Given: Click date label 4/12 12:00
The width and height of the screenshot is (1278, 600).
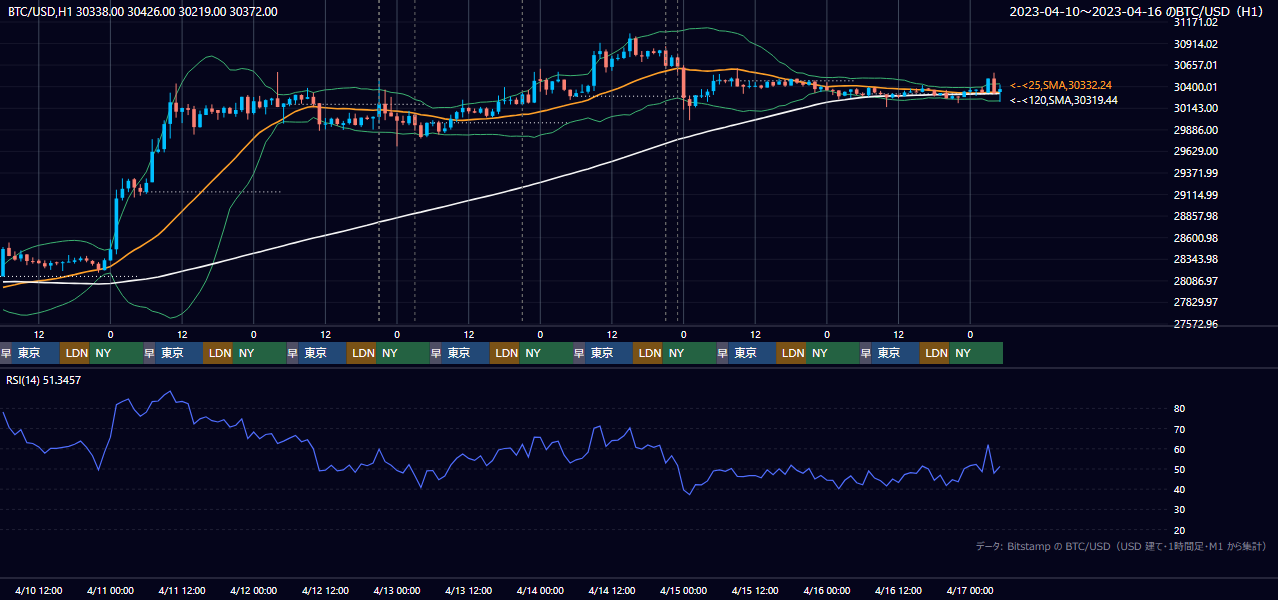Looking at the screenshot, I should (325, 590).
